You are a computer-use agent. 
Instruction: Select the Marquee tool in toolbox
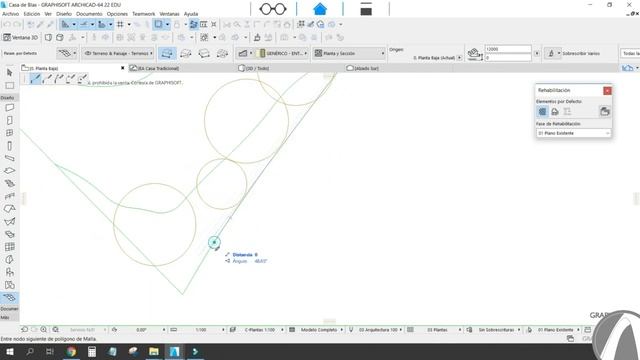9,85
